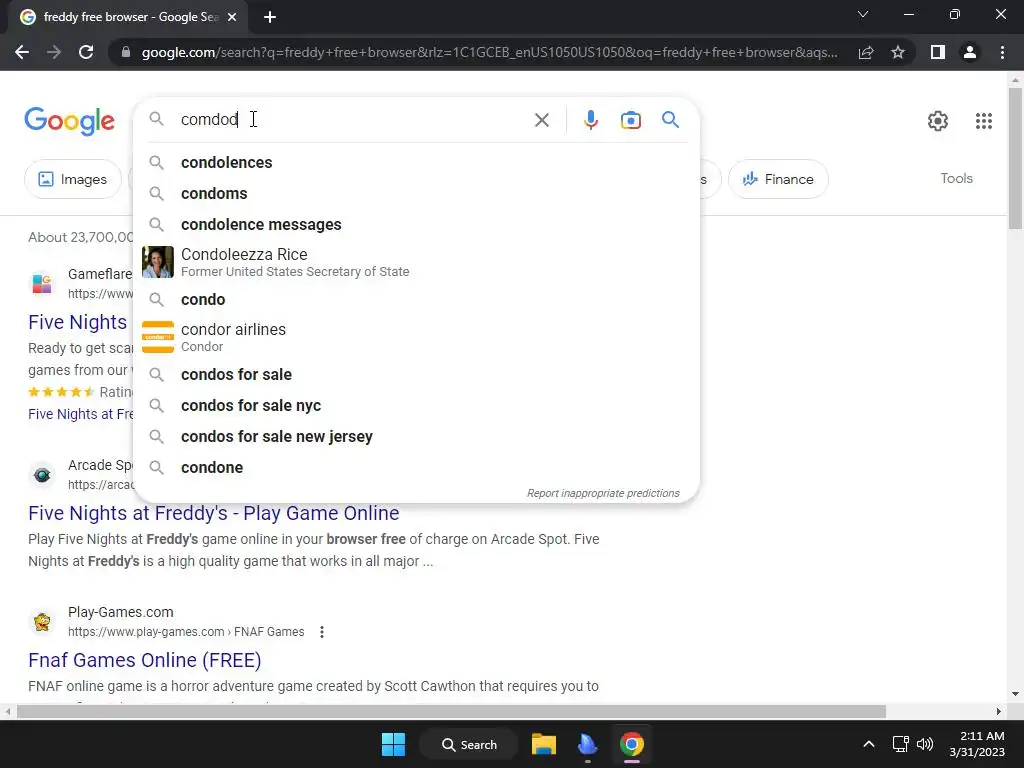Go to Google home via the logo
This screenshot has width=1024, height=768.
pos(69,121)
